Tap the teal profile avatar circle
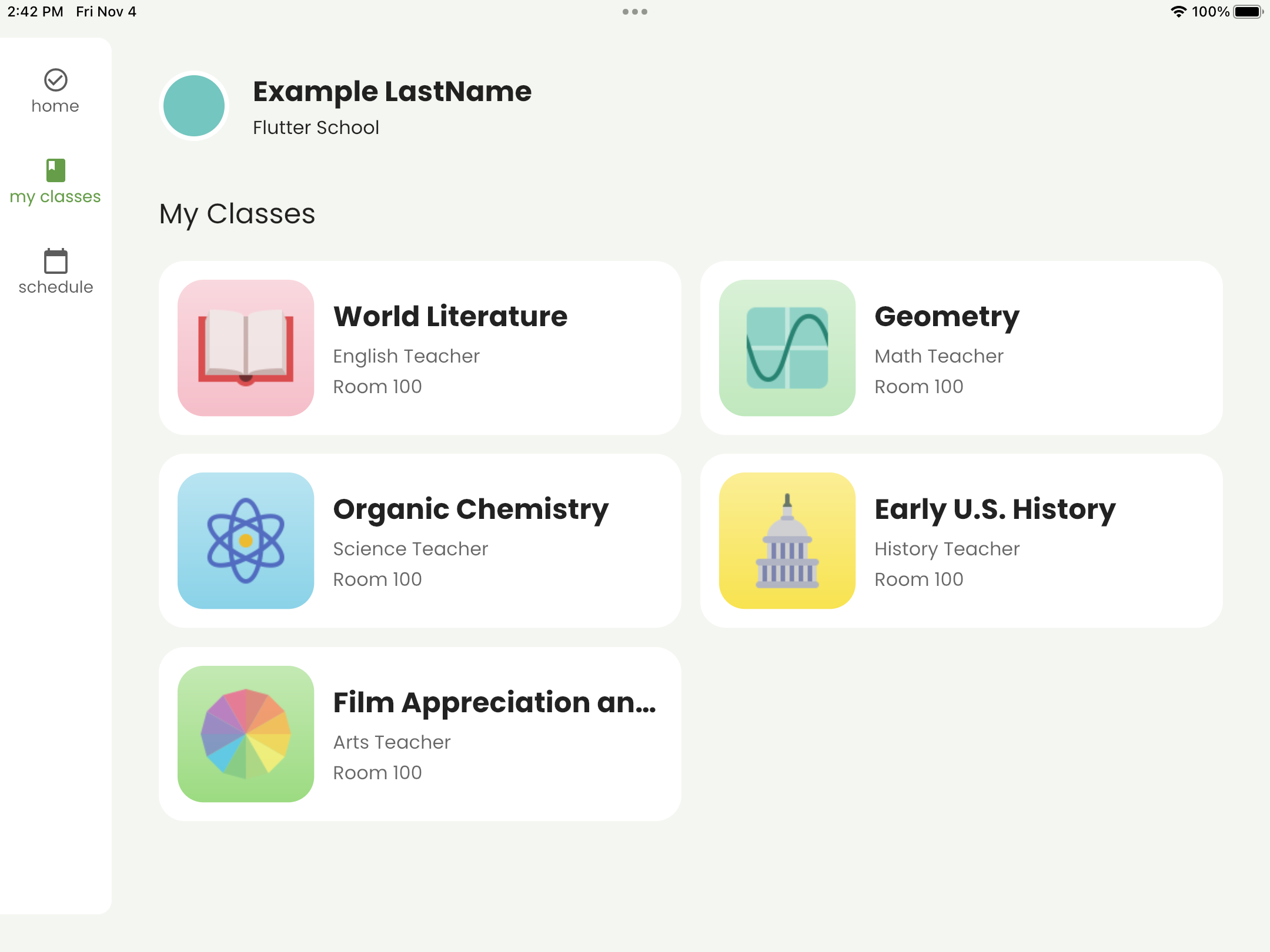The width and height of the screenshot is (1270, 952). pos(194,106)
